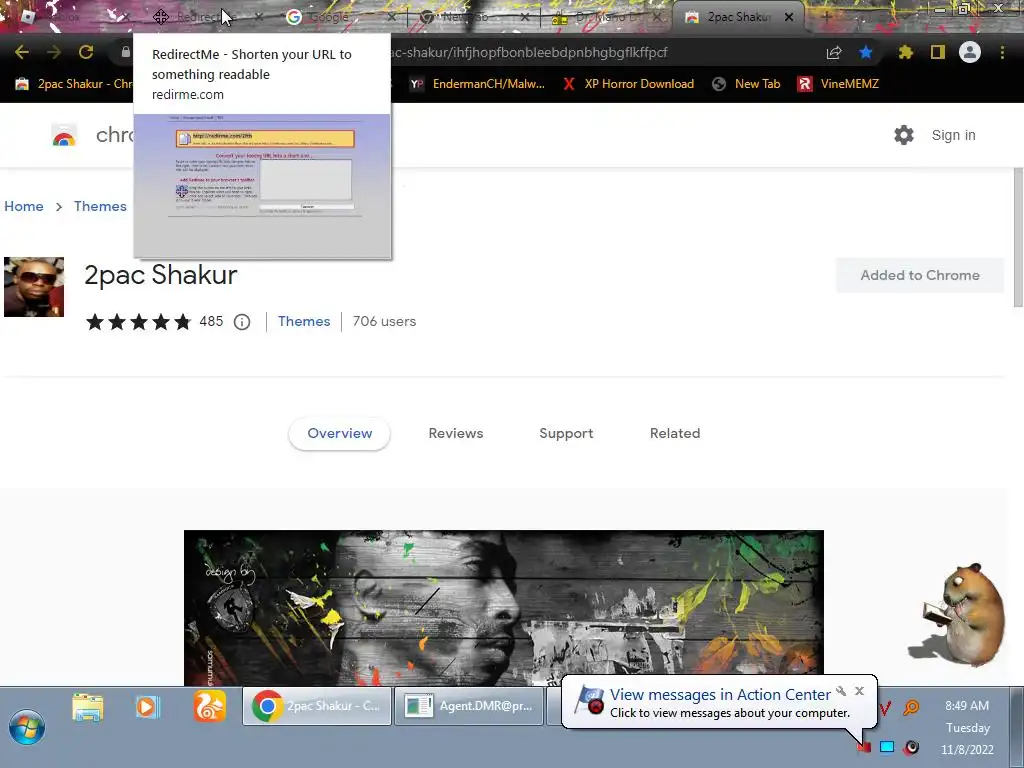Viewport: 1024px width, 768px height.
Task: Open the Windows Start orb
Action: (x=26, y=728)
